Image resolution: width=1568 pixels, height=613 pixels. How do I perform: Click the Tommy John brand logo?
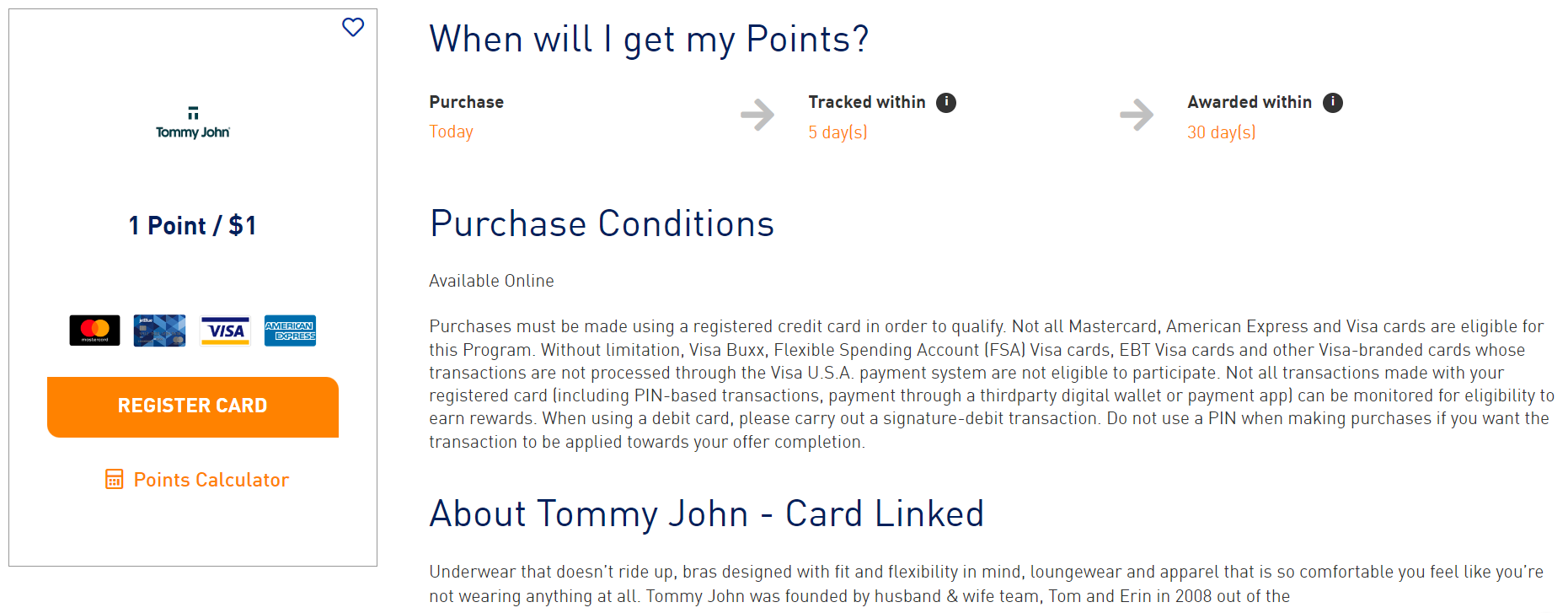(192, 121)
